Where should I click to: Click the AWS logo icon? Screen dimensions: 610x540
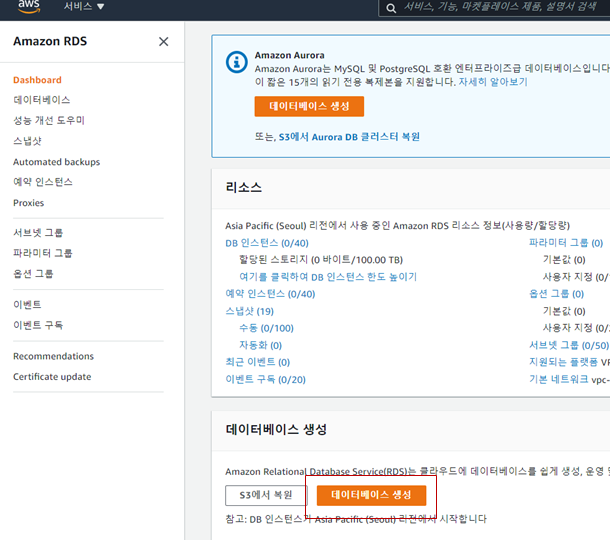(x=29, y=7)
